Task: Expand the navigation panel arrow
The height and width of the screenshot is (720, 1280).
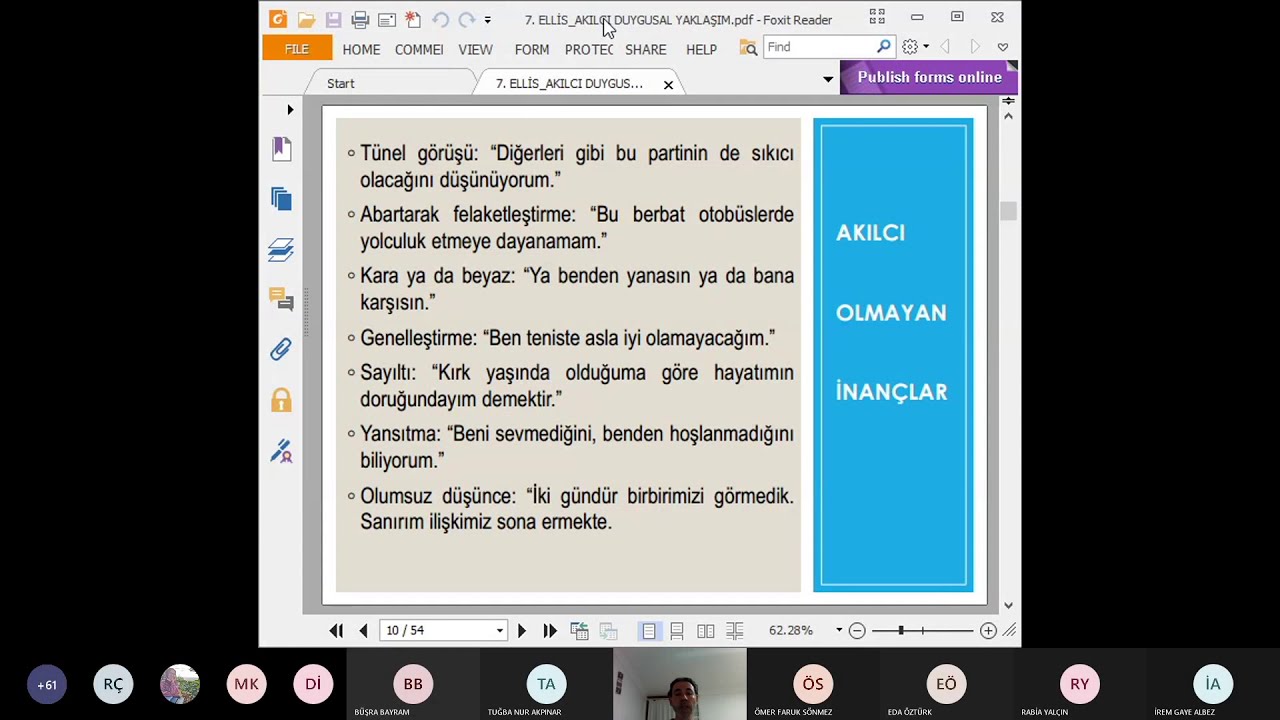Action: (x=290, y=109)
